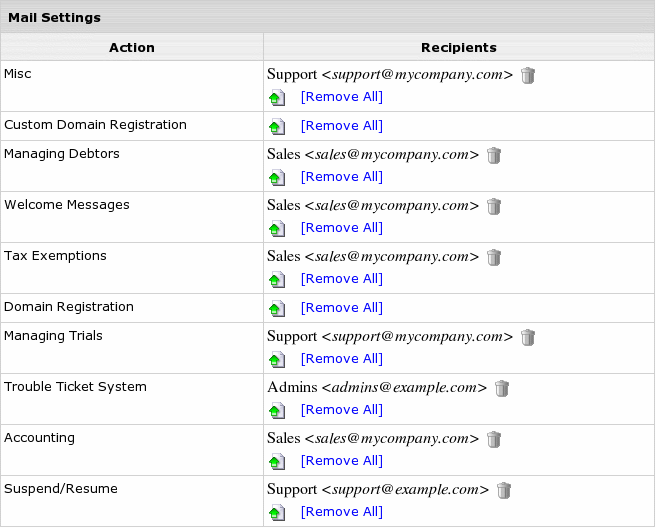Click the Action column header
Viewport: 656px width, 528px height.
click(x=132, y=47)
